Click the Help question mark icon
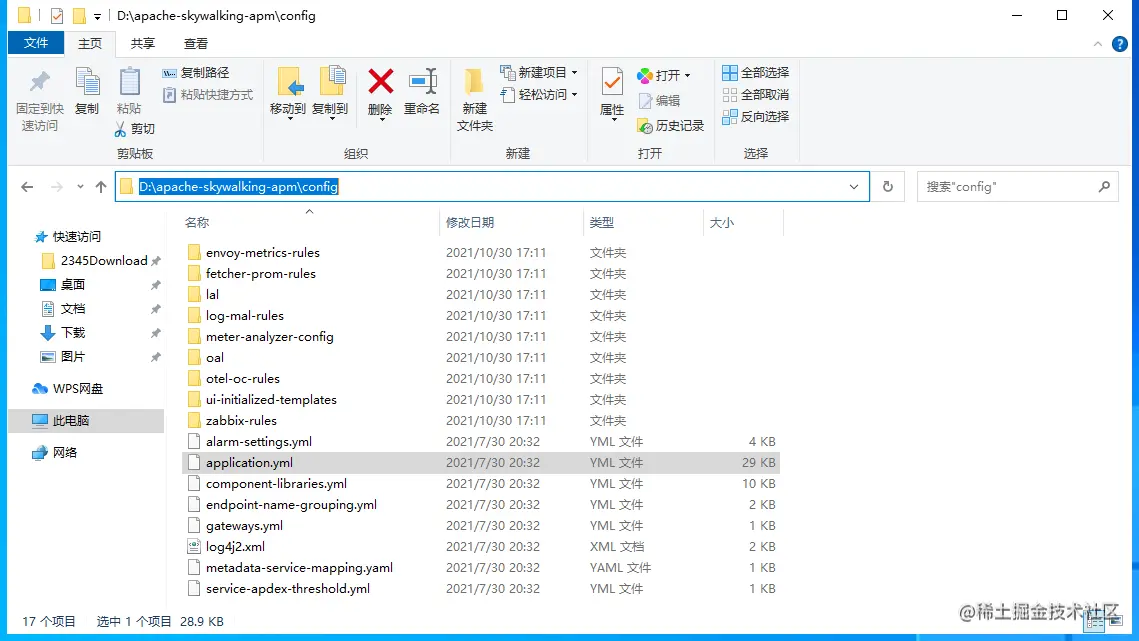The width and height of the screenshot is (1139, 641). coord(1120,44)
